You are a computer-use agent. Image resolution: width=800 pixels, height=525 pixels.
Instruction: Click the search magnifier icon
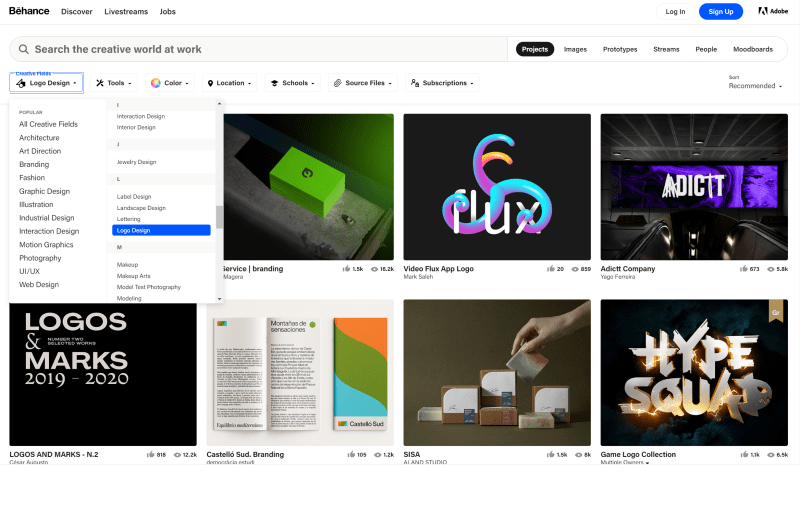tap(23, 49)
